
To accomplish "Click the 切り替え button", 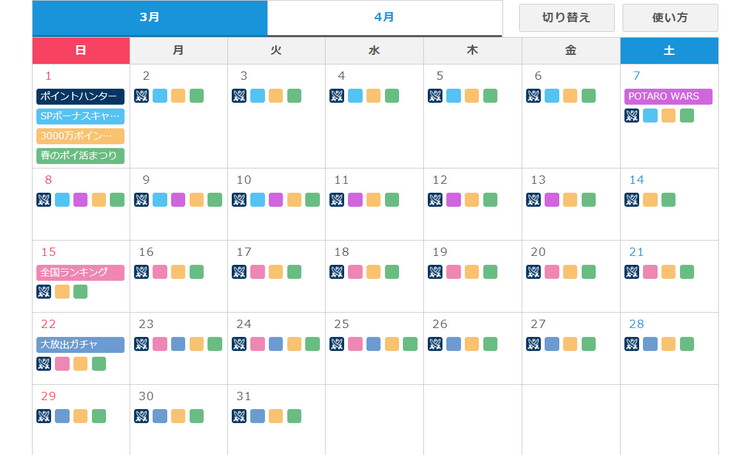I will 566,18.
